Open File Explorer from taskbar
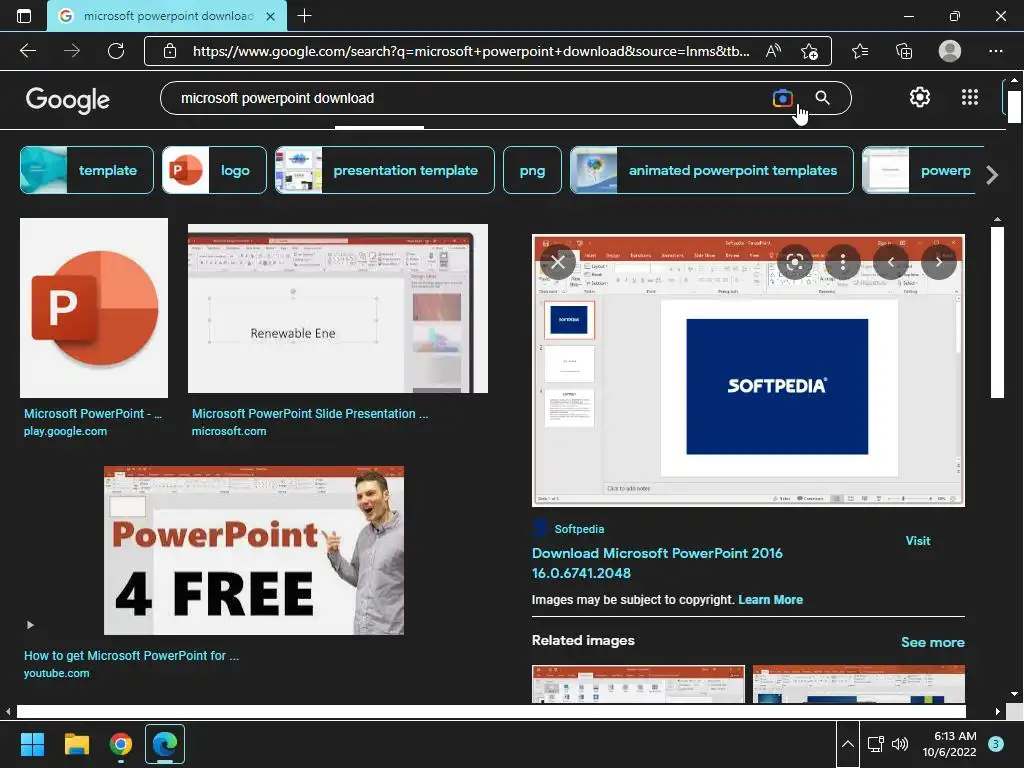Viewport: 1024px width, 768px height. [x=76, y=744]
